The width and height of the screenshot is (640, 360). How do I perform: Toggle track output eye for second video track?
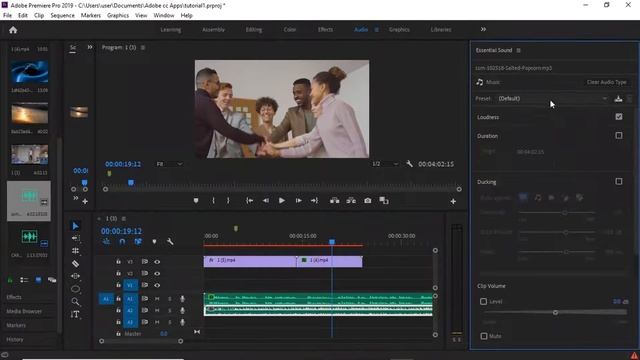tap(157, 273)
